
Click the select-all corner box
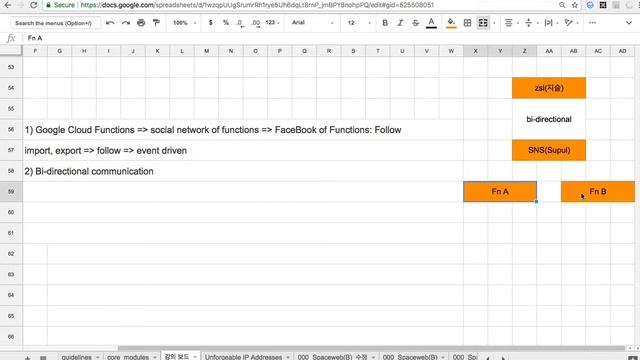pos(11,51)
